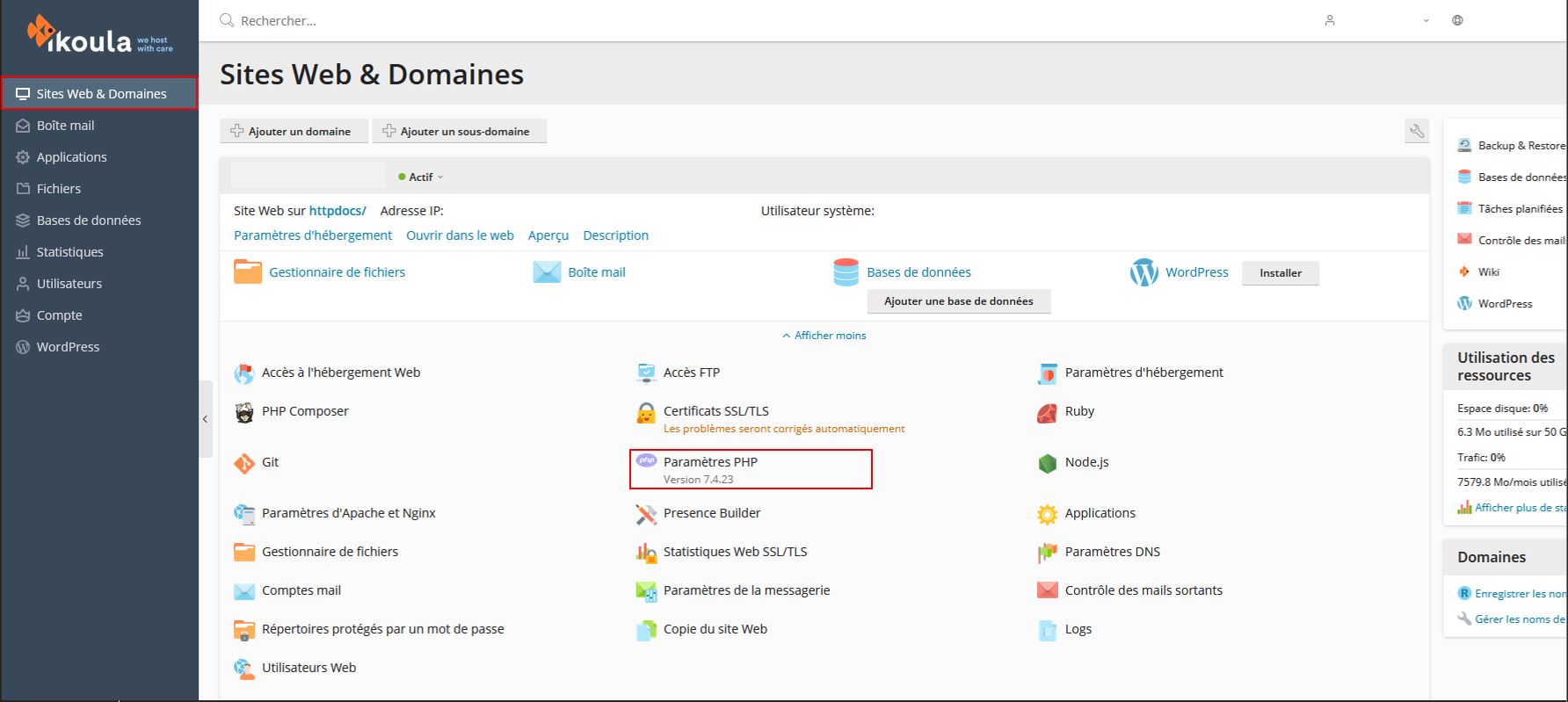Open Tâches planifiées calendar icon
Screen dimensions: 1568x702
[x=1464, y=208]
